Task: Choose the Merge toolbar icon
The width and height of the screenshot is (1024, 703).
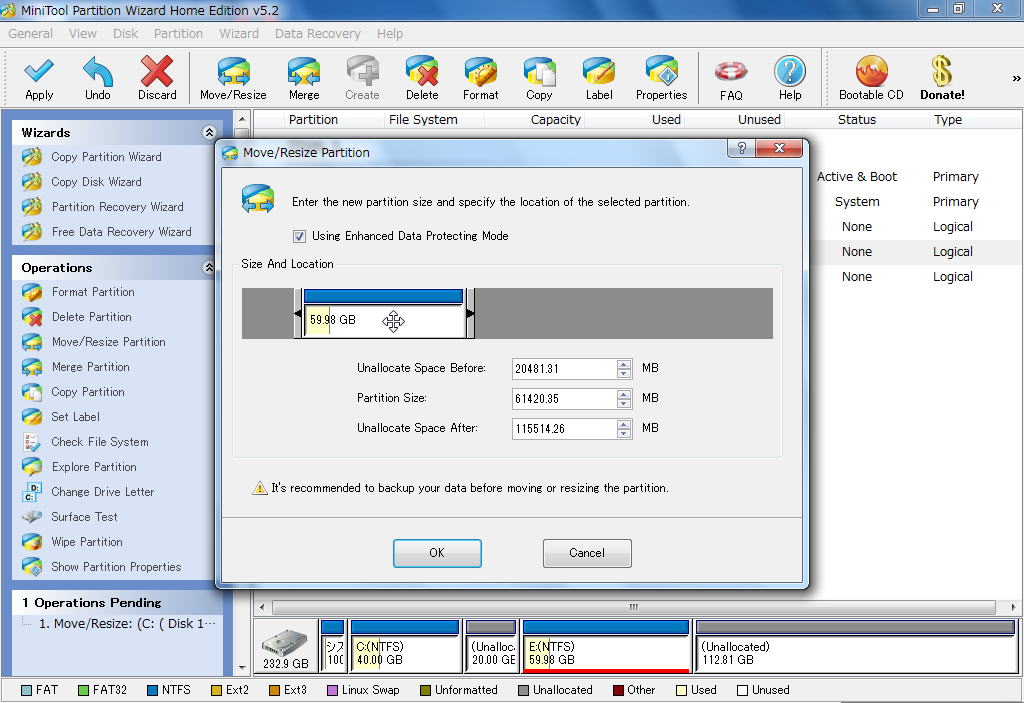Action: 304,78
